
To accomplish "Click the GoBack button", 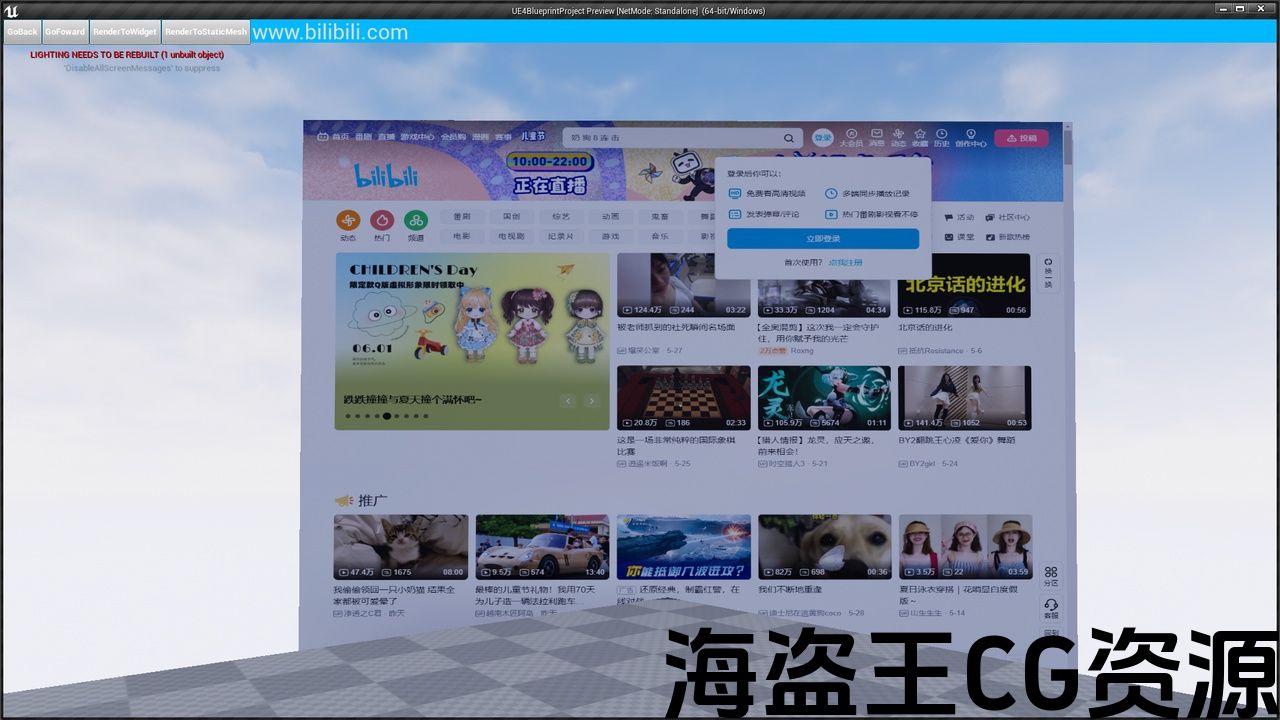I will tap(22, 32).
